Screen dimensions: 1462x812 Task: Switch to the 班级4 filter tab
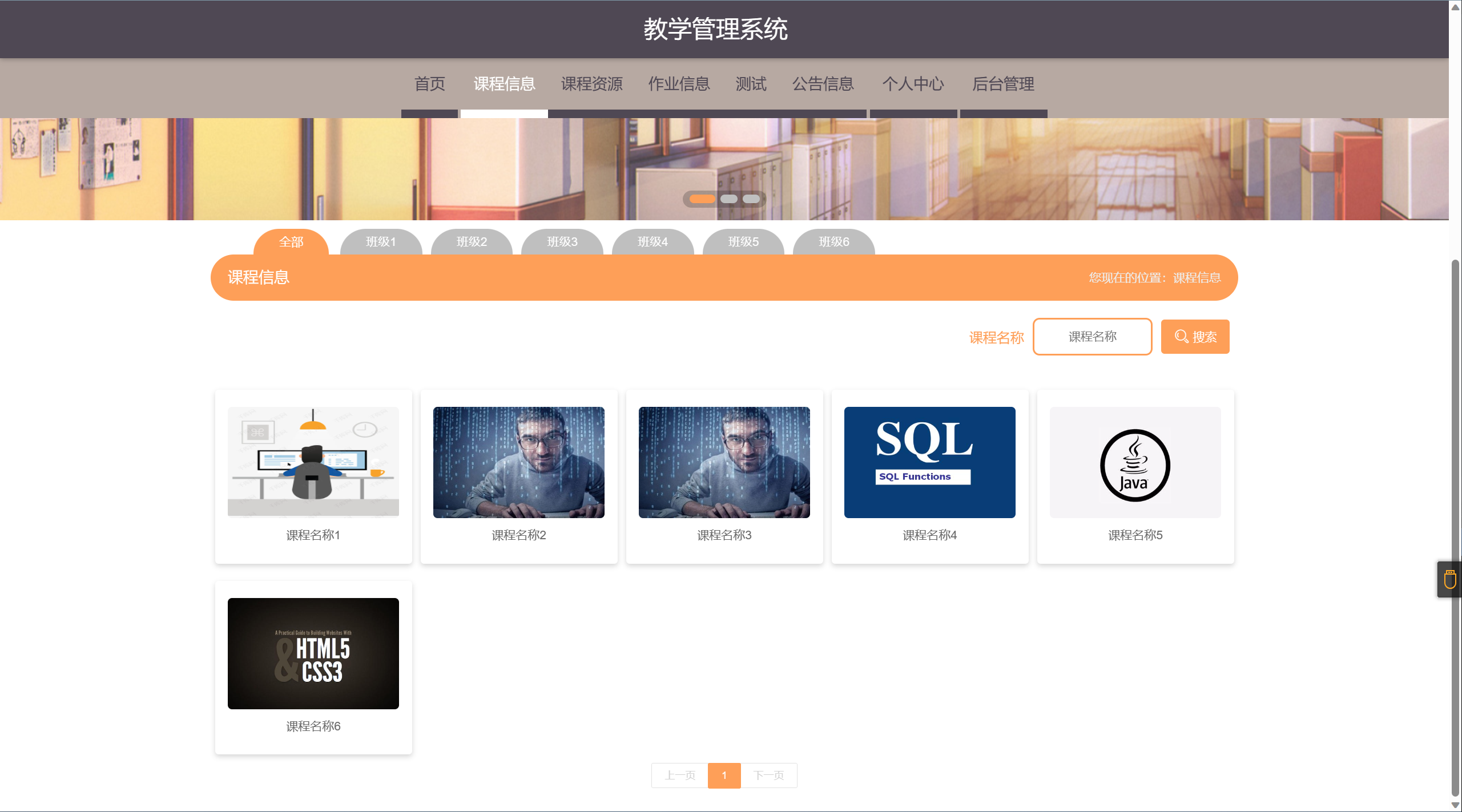tap(653, 242)
